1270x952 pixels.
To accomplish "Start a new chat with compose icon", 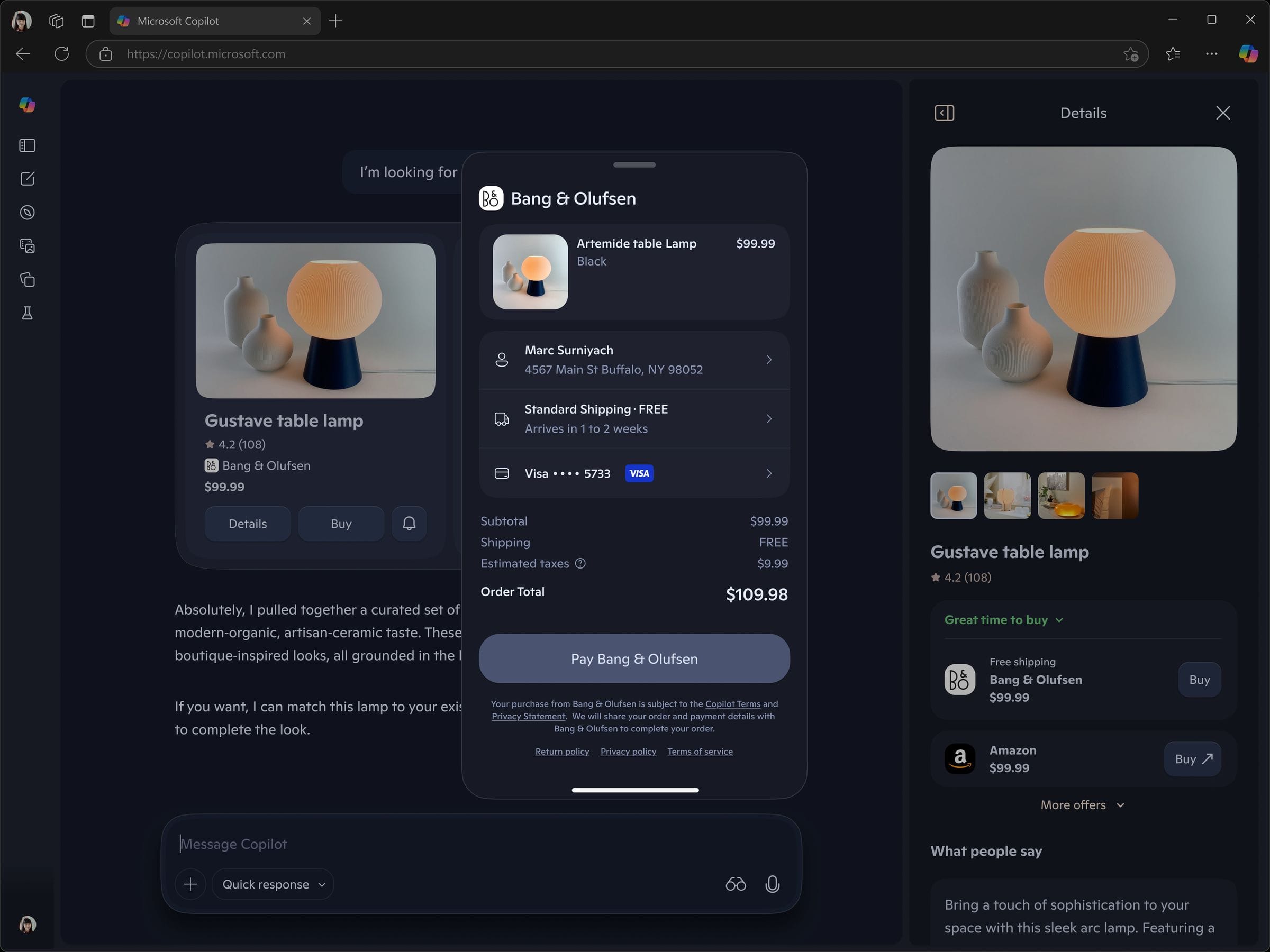I will click(x=27, y=179).
